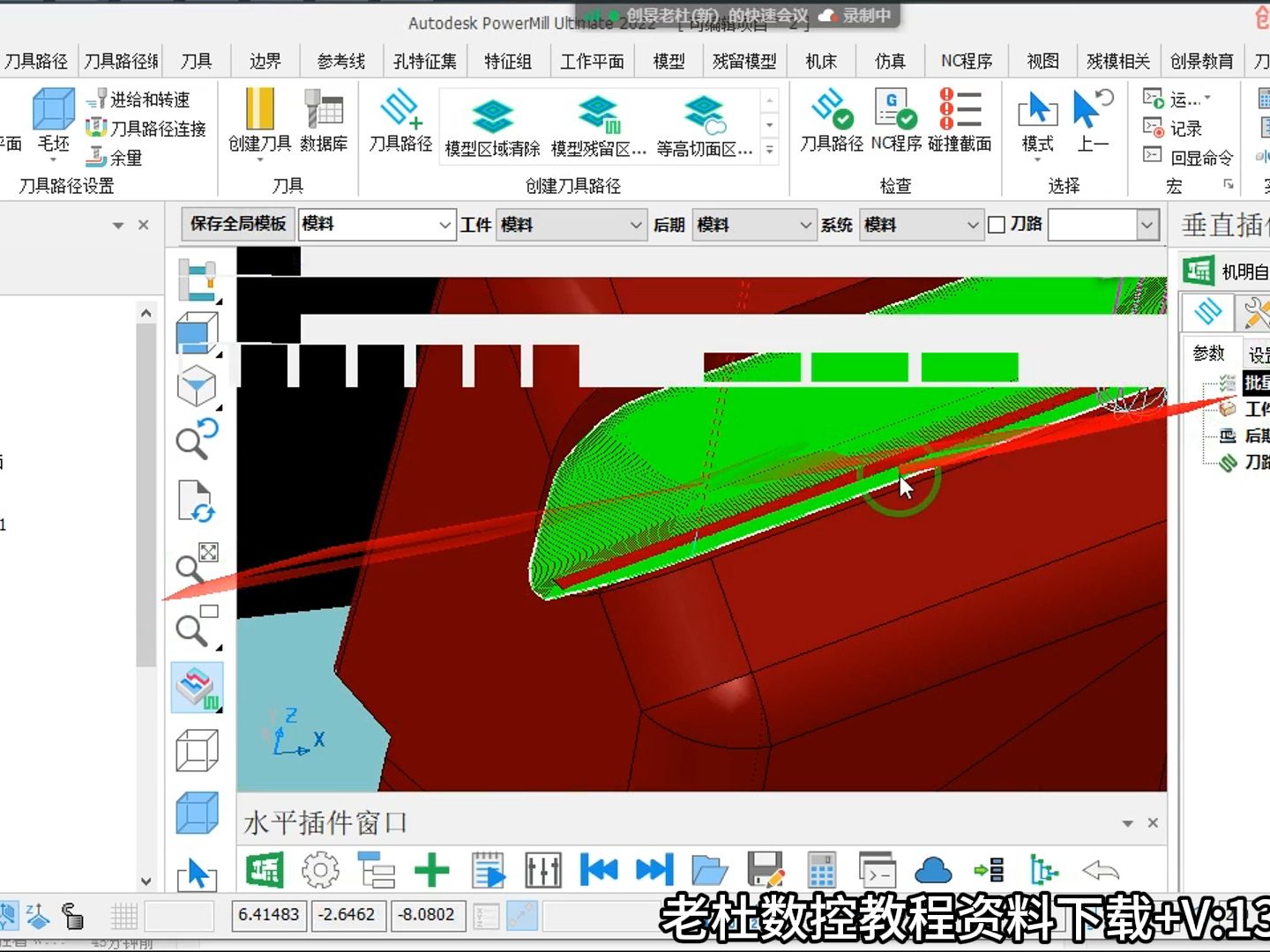Open 创建刀具 tool creation
The image size is (1270, 952).
click(259, 122)
